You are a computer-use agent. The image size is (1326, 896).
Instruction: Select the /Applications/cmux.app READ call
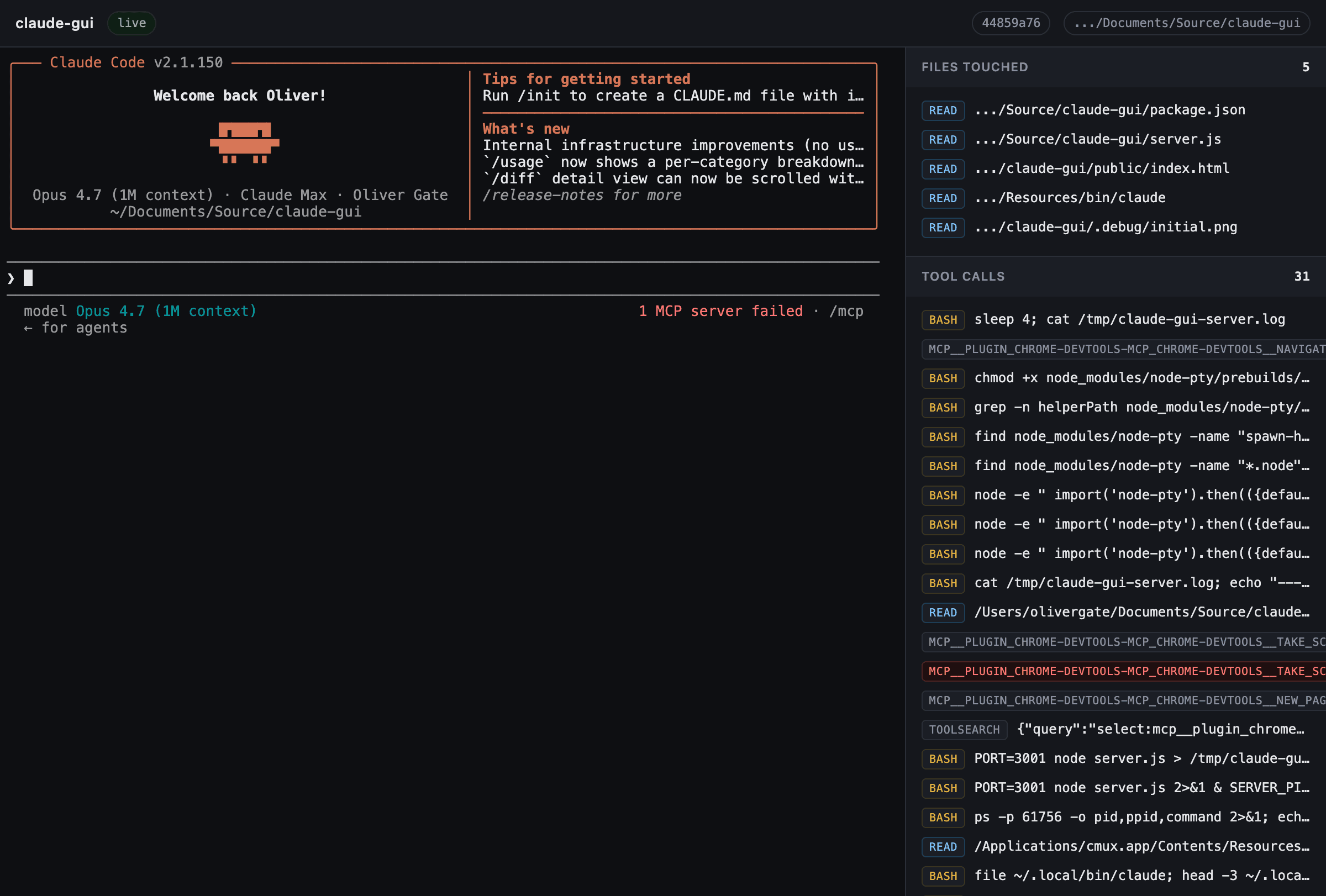pos(1115,846)
